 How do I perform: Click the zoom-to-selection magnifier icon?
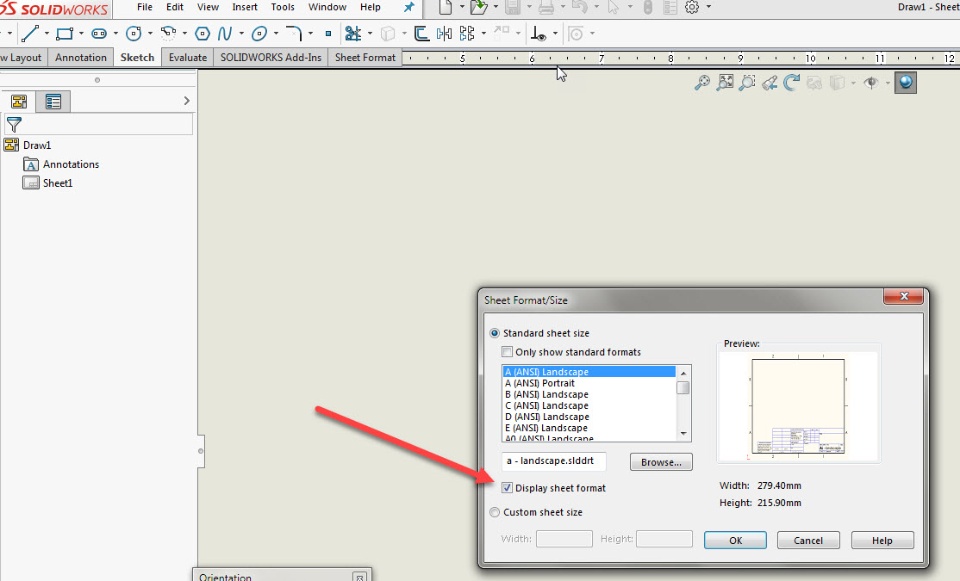click(747, 83)
